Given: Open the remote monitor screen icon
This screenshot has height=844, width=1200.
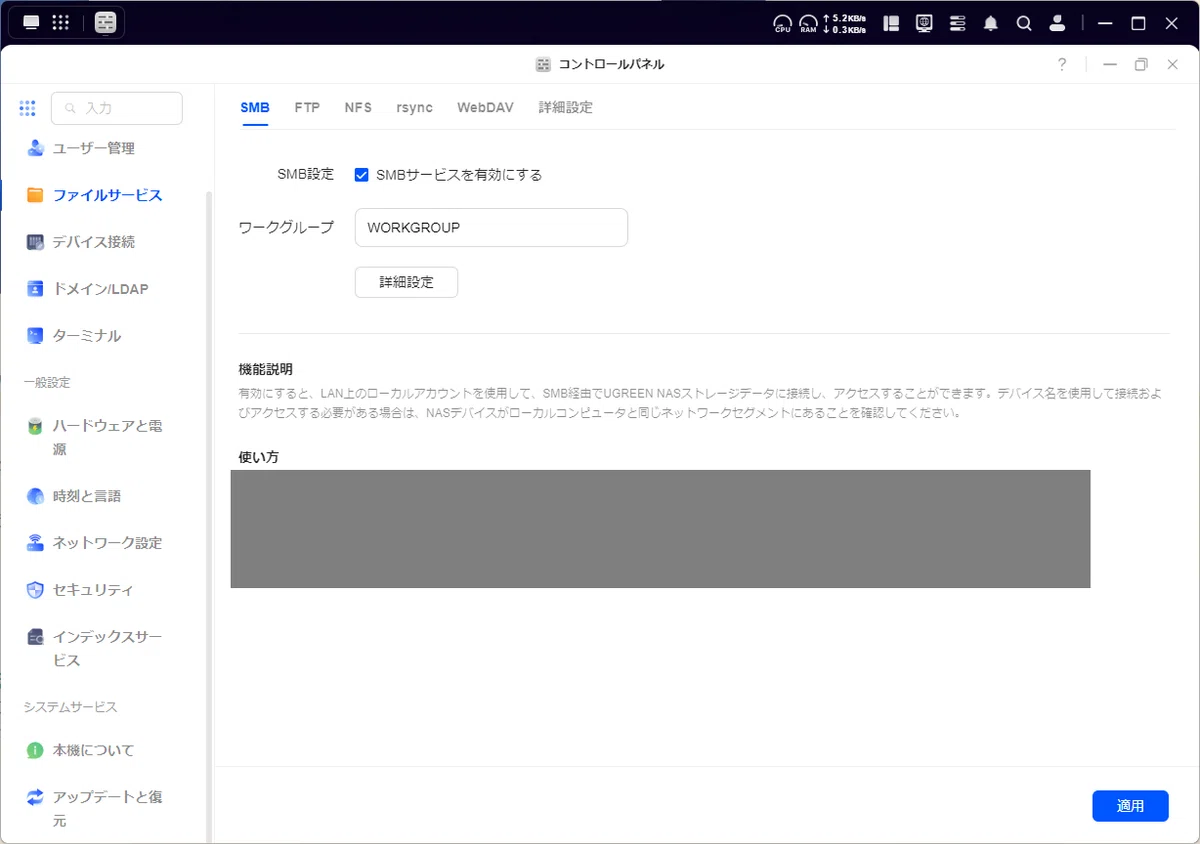Looking at the screenshot, I should 925,23.
